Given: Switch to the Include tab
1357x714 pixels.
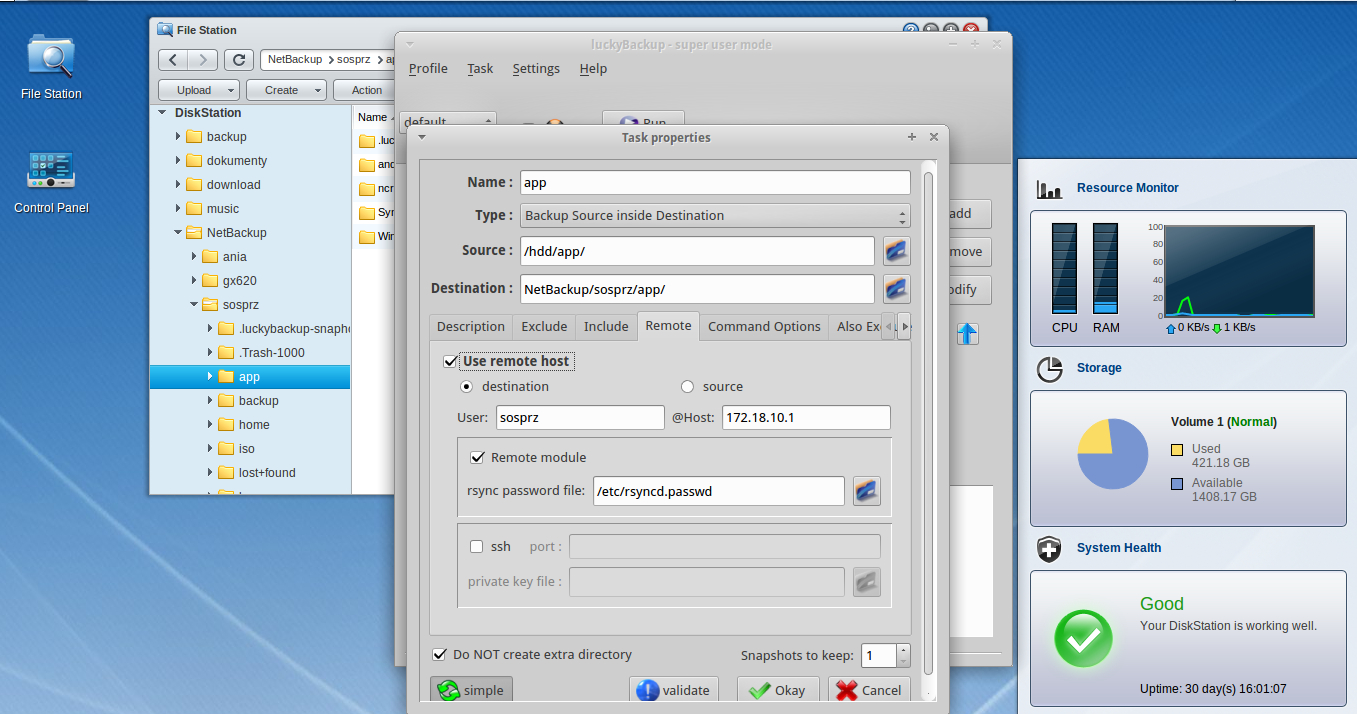Looking at the screenshot, I should click(x=606, y=327).
